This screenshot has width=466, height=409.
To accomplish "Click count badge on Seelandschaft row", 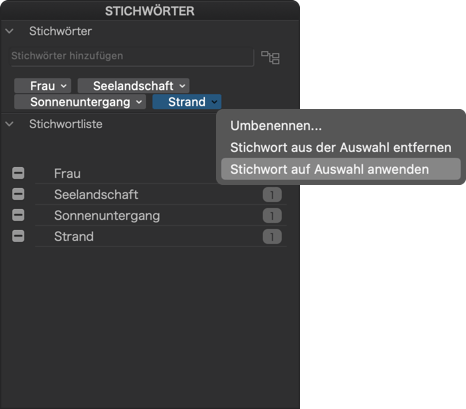I will point(272,195).
